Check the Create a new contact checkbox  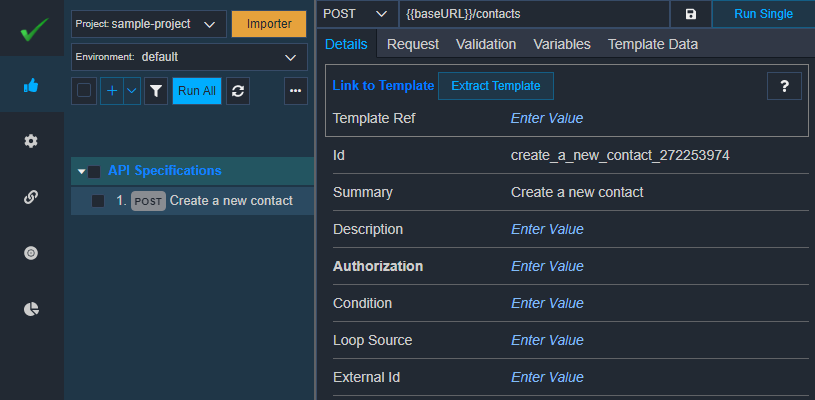pos(98,201)
